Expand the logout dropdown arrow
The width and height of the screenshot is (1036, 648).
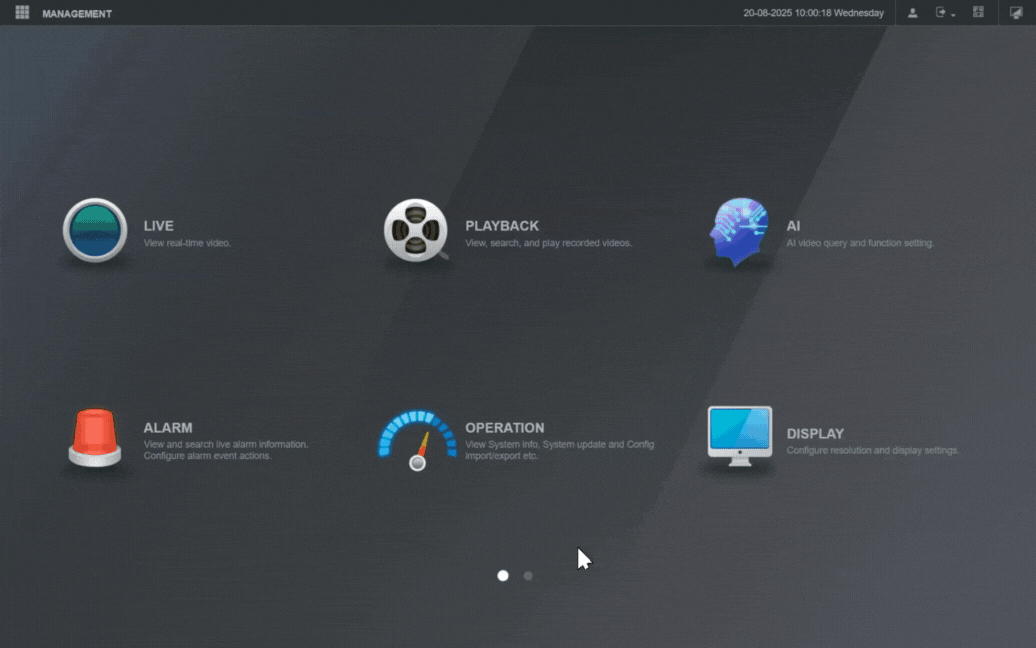tap(953, 15)
